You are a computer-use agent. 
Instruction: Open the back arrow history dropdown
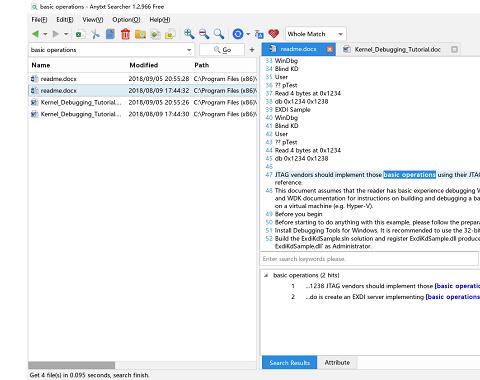pos(45,34)
